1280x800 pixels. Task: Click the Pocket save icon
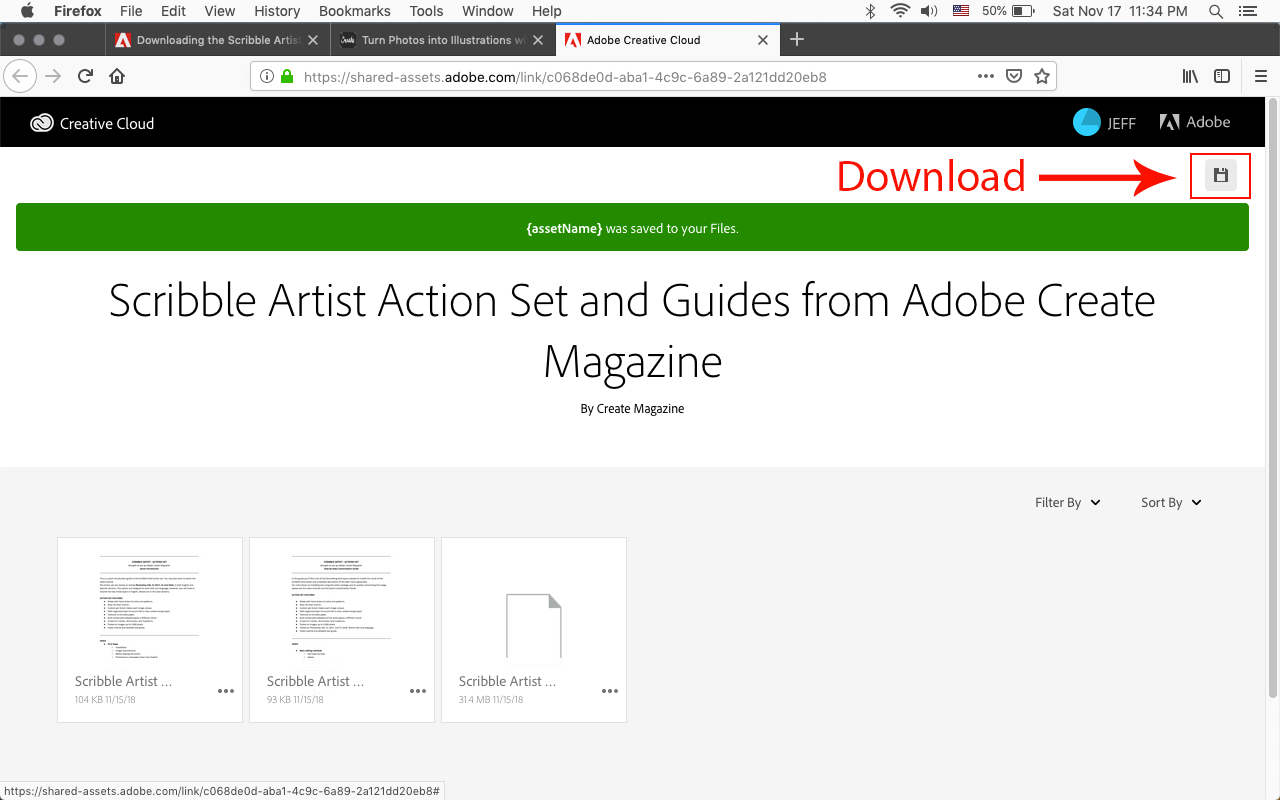[1013, 76]
